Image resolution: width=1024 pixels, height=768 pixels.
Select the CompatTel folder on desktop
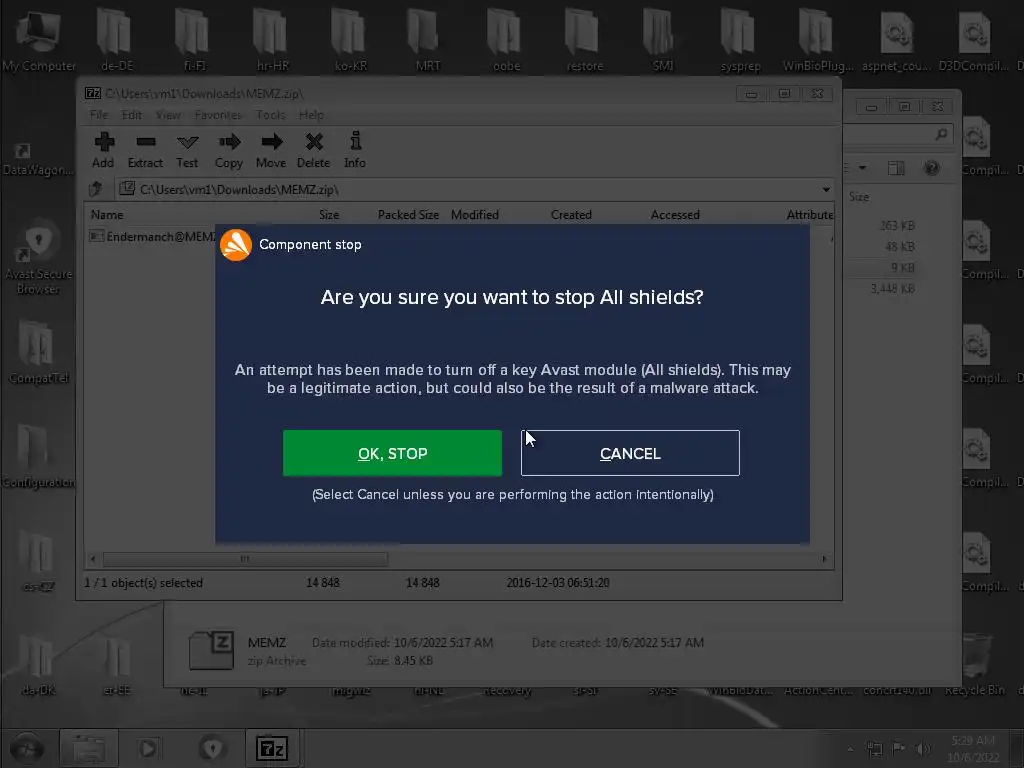[x=39, y=353]
